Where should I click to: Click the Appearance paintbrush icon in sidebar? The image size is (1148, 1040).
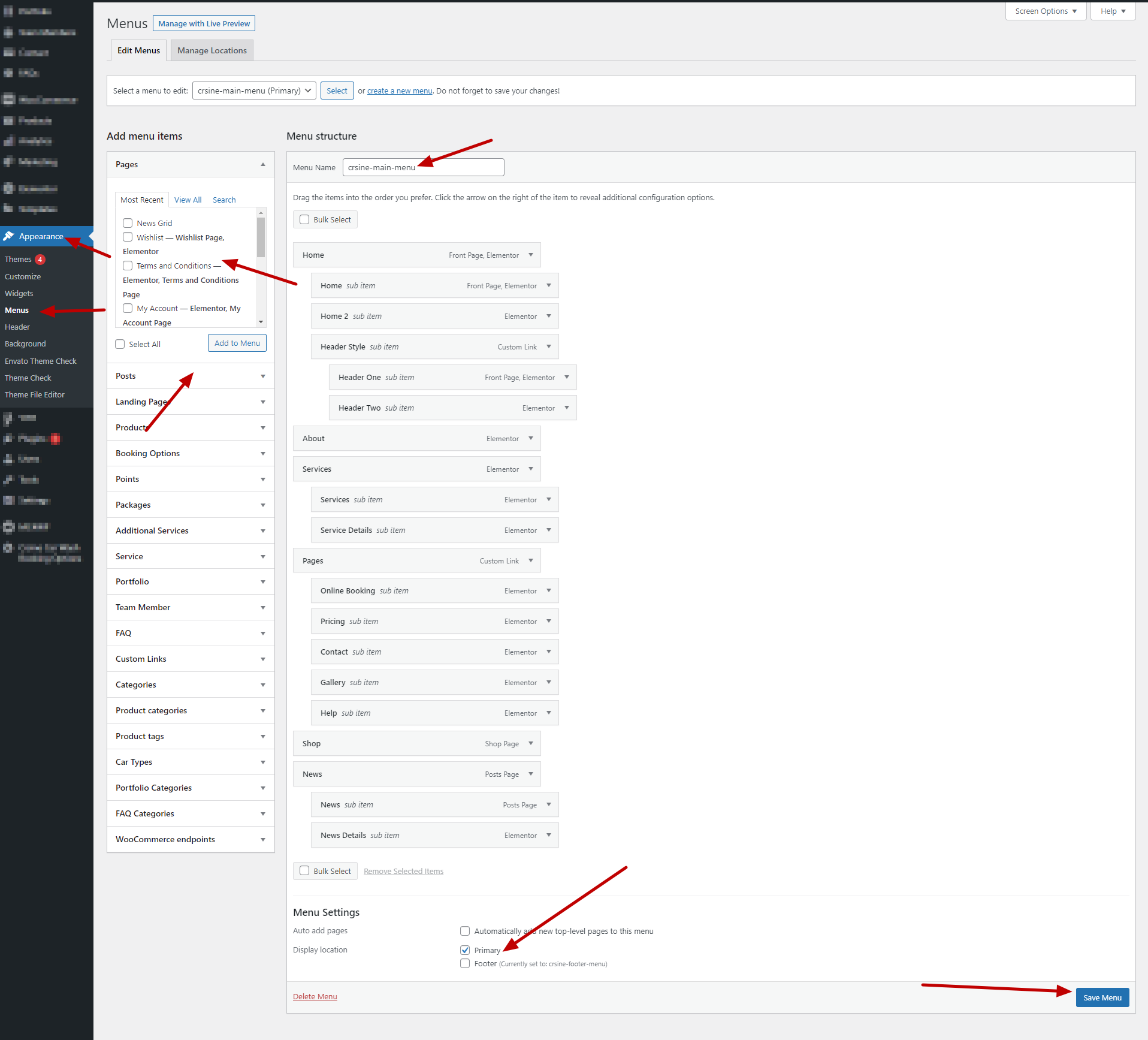(x=9, y=236)
